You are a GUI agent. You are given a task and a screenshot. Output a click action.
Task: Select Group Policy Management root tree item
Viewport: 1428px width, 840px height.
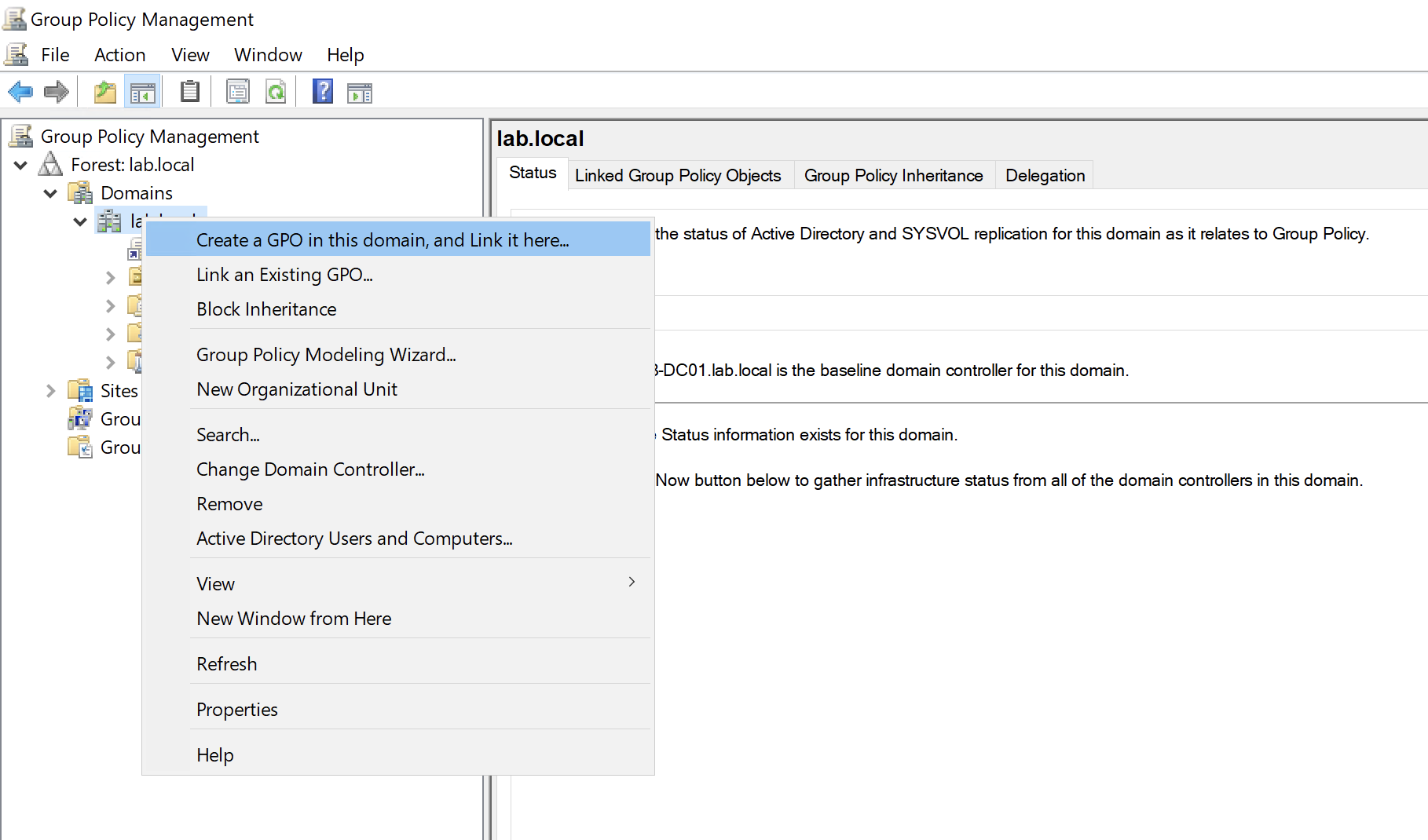(x=149, y=137)
